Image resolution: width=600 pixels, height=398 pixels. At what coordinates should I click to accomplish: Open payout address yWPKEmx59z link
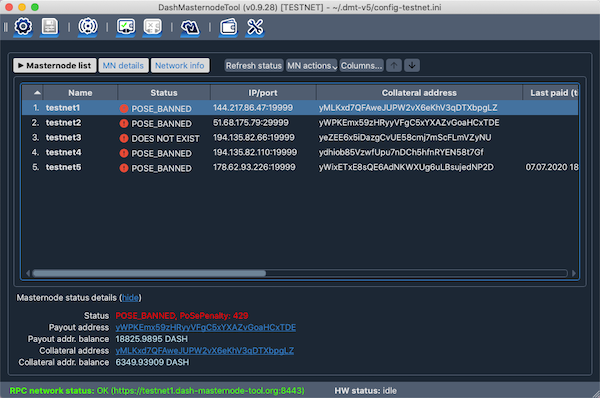click(205, 328)
